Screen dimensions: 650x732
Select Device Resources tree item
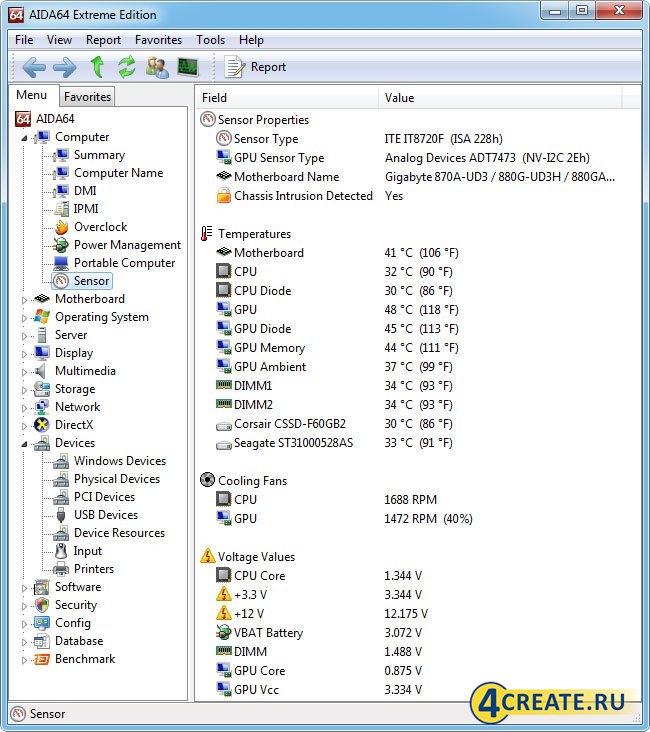coord(120,533)
